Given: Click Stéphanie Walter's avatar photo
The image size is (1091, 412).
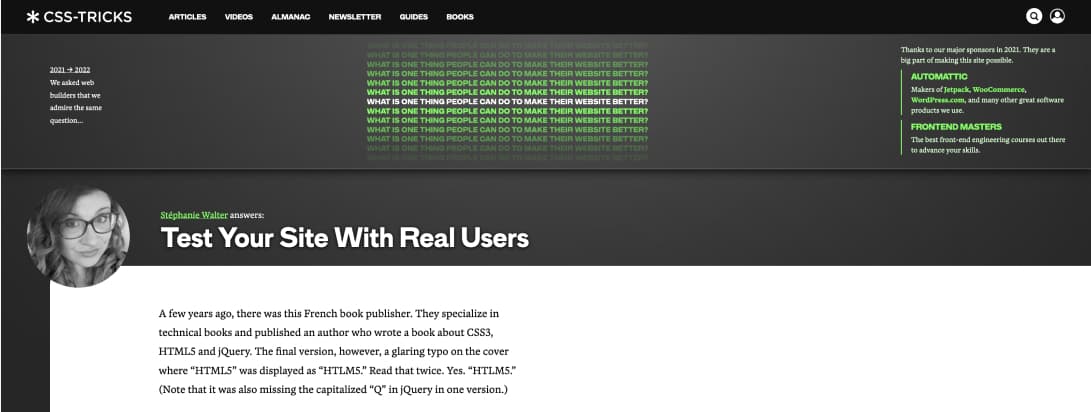Looking at the screenshot, I should tap(78, 236).
